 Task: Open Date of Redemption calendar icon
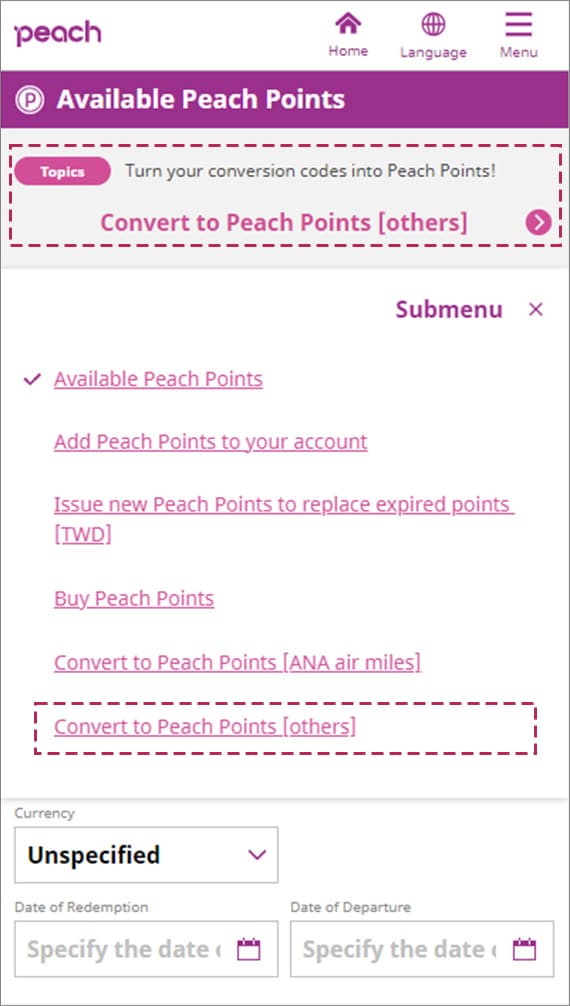[248, 949]
